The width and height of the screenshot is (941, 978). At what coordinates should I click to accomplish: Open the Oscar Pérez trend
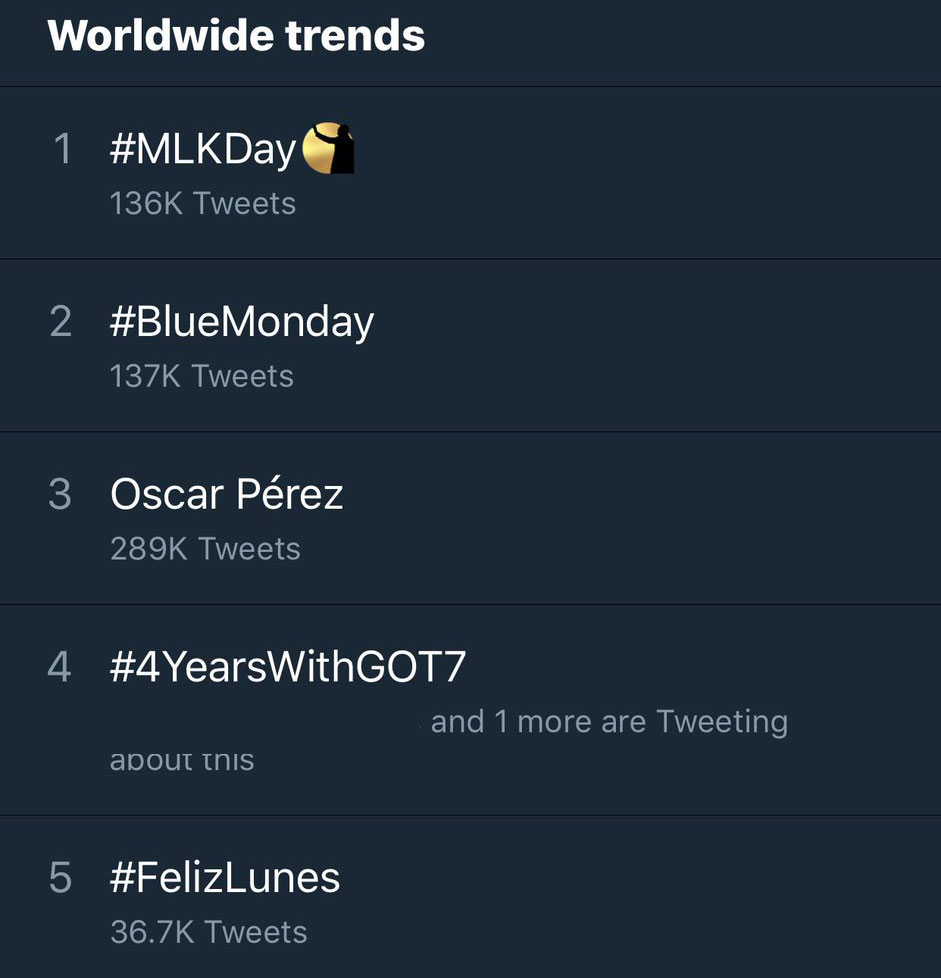[227, 494]
